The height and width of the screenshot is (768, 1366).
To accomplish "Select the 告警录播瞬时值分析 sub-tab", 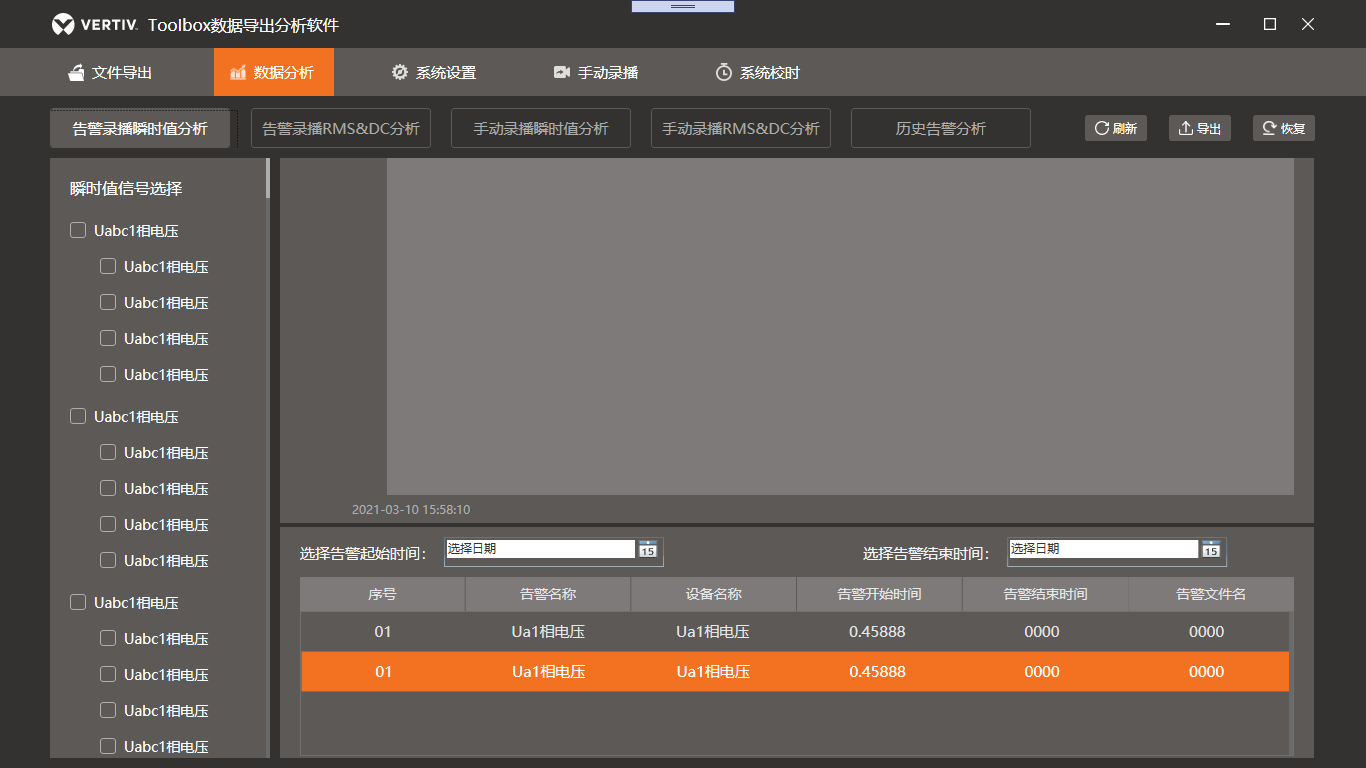I will coord(140,128).
